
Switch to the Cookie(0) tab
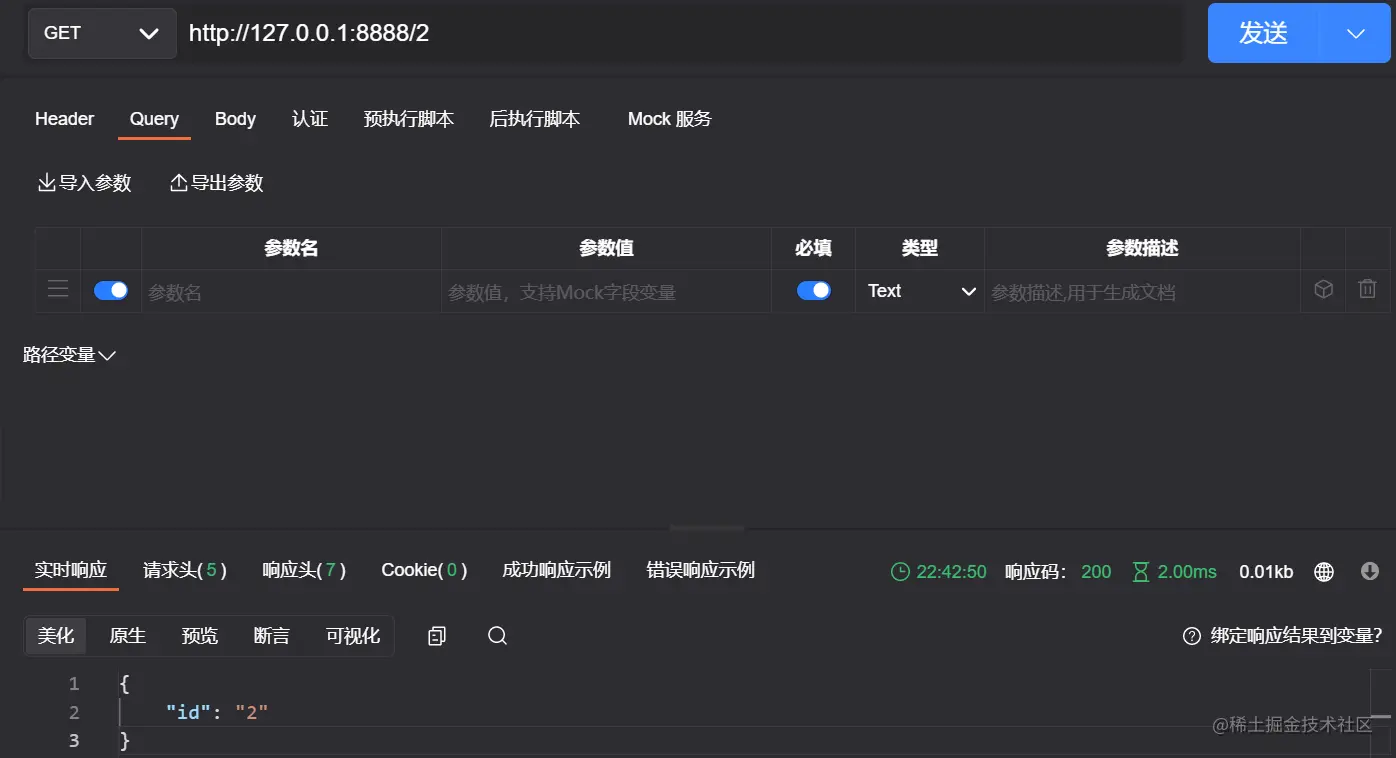(x=424, y=570)
